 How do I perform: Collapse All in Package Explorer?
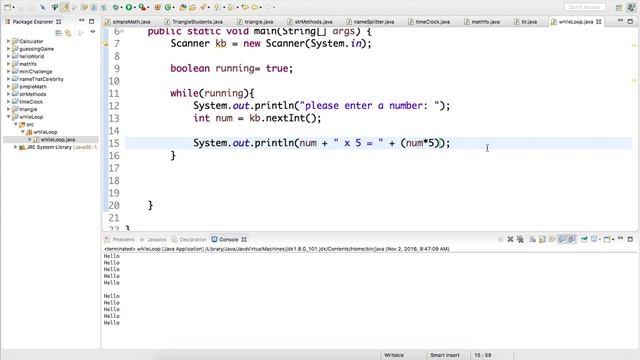(x=58, y=33)
